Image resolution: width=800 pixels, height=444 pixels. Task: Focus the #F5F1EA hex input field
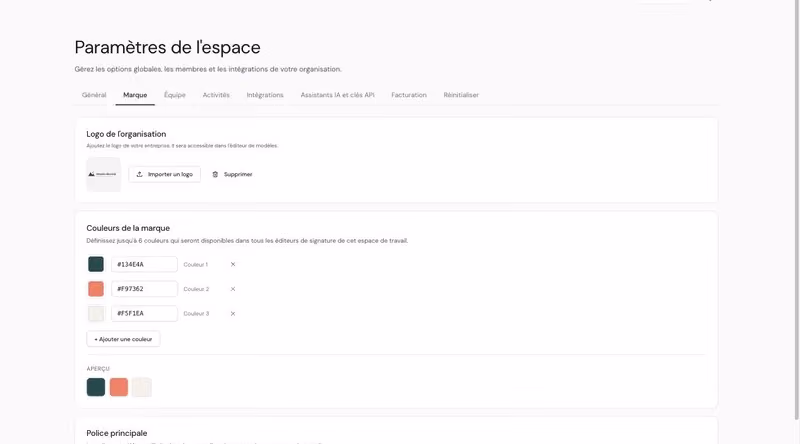click(144, 313)
